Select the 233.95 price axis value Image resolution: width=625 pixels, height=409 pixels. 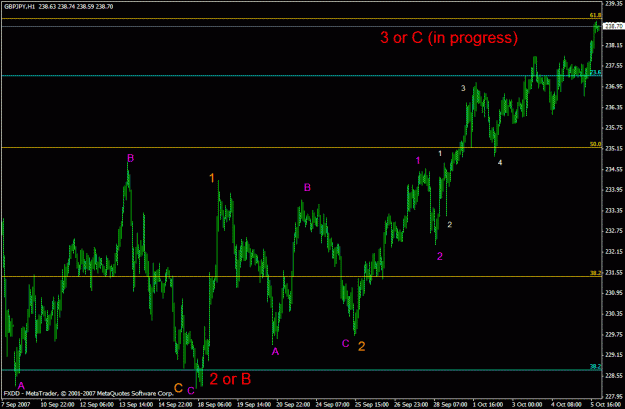(x=614, y=190)
